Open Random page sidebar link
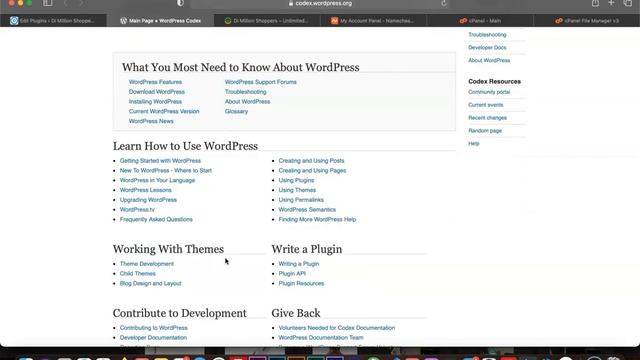The image size is (640, 360). (485, 131)
